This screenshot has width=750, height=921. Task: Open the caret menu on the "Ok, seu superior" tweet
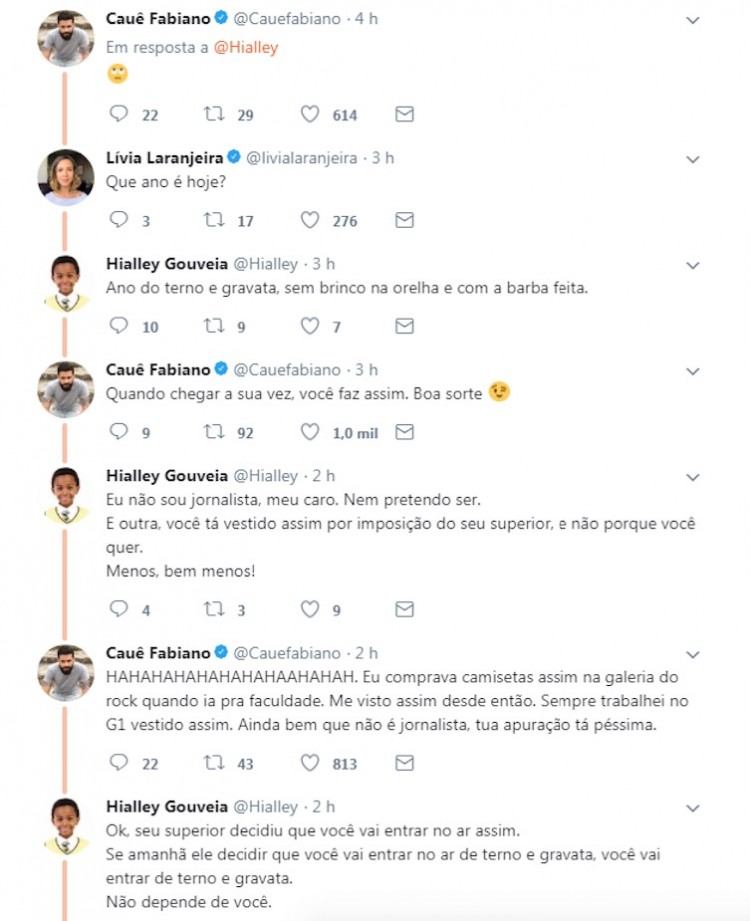tap(692, 808)
